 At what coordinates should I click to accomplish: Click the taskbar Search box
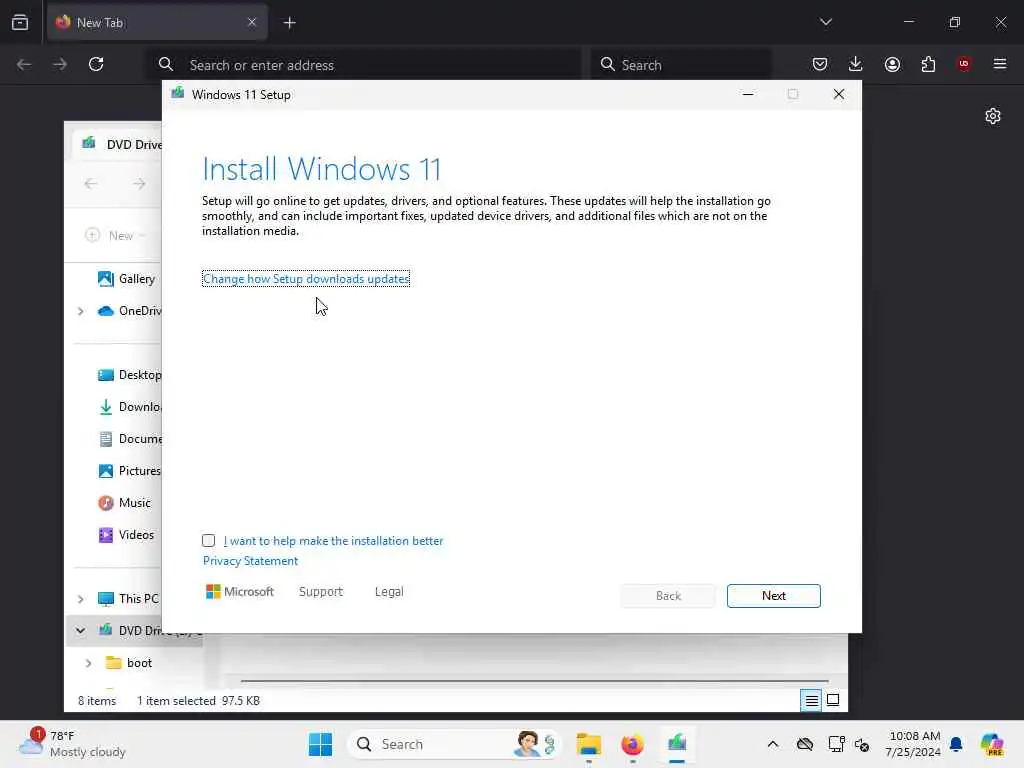pyautogui.click(x=454, y=744)
